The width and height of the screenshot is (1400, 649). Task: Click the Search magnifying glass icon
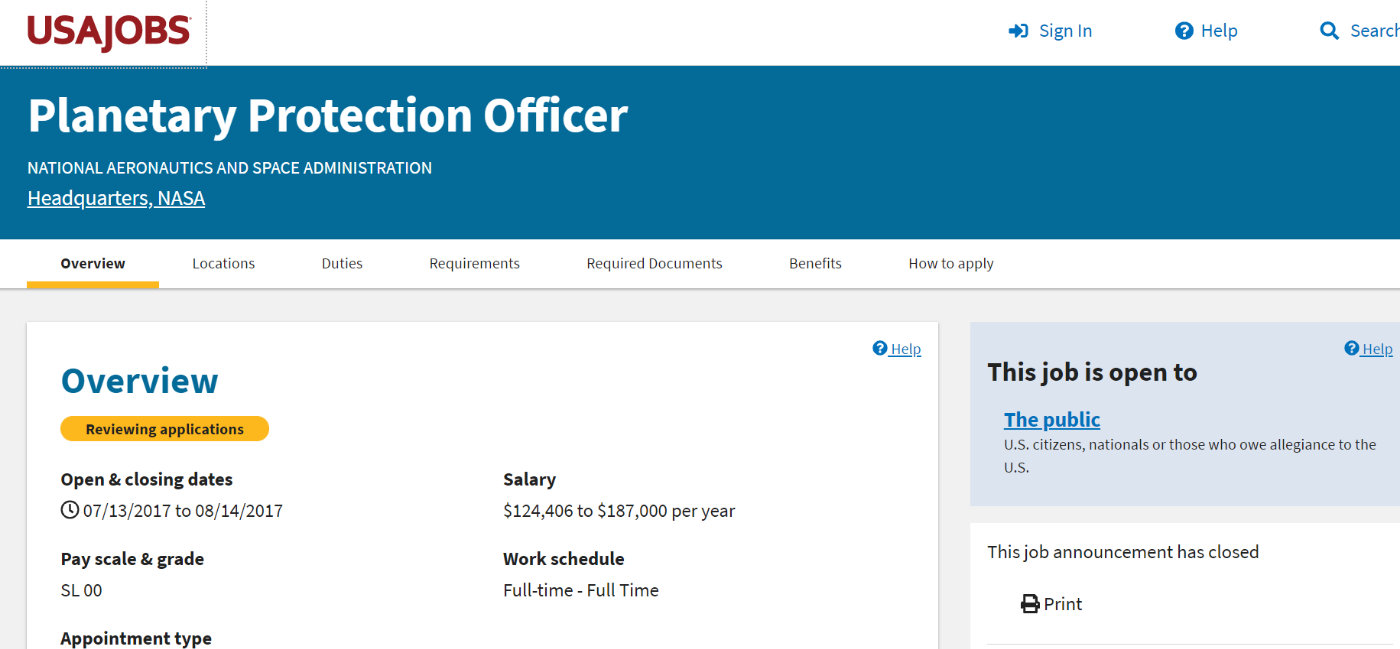pos(1329,31)
